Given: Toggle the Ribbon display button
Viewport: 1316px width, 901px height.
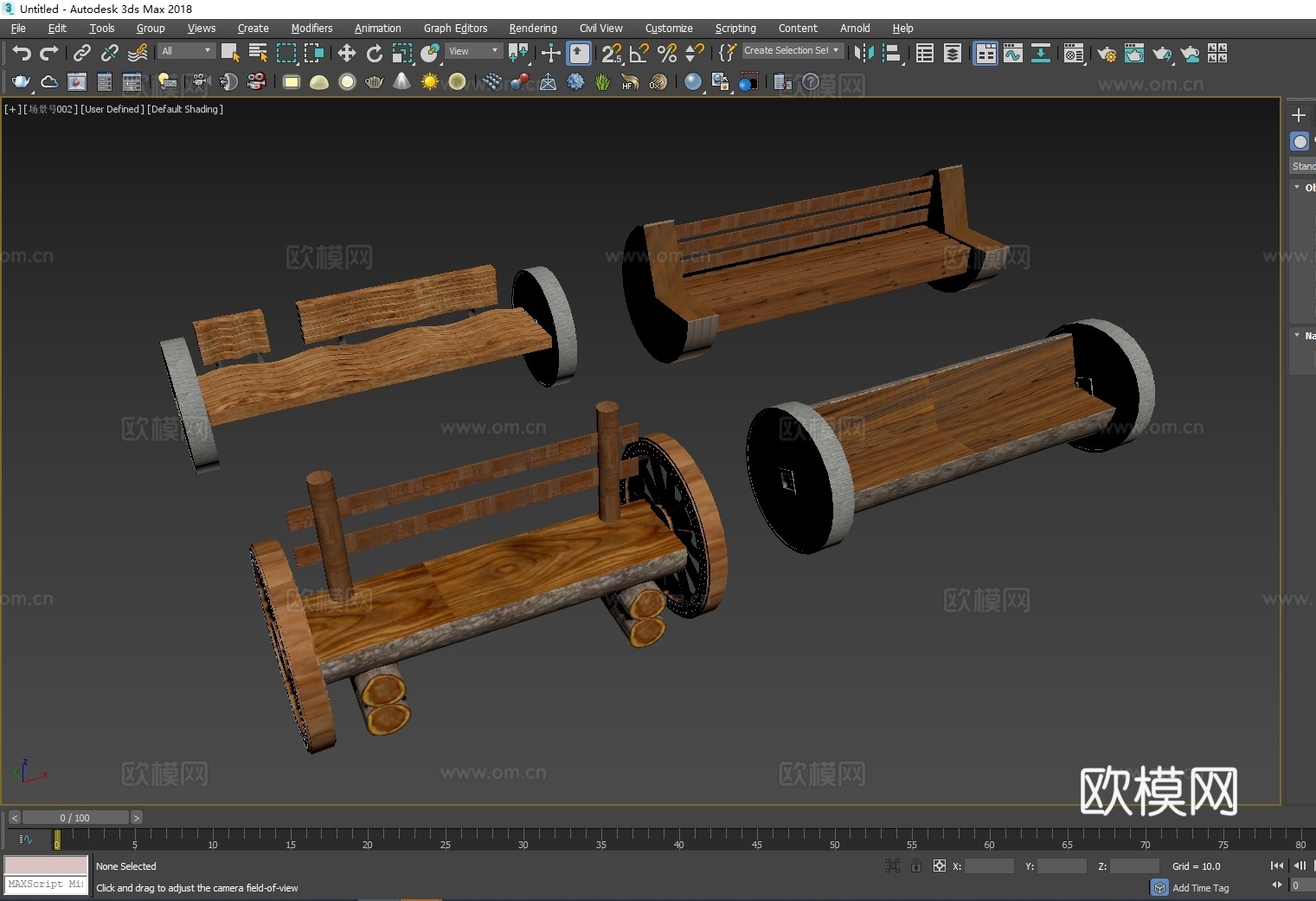Looking at the screenshot, I should coord(985,54).
